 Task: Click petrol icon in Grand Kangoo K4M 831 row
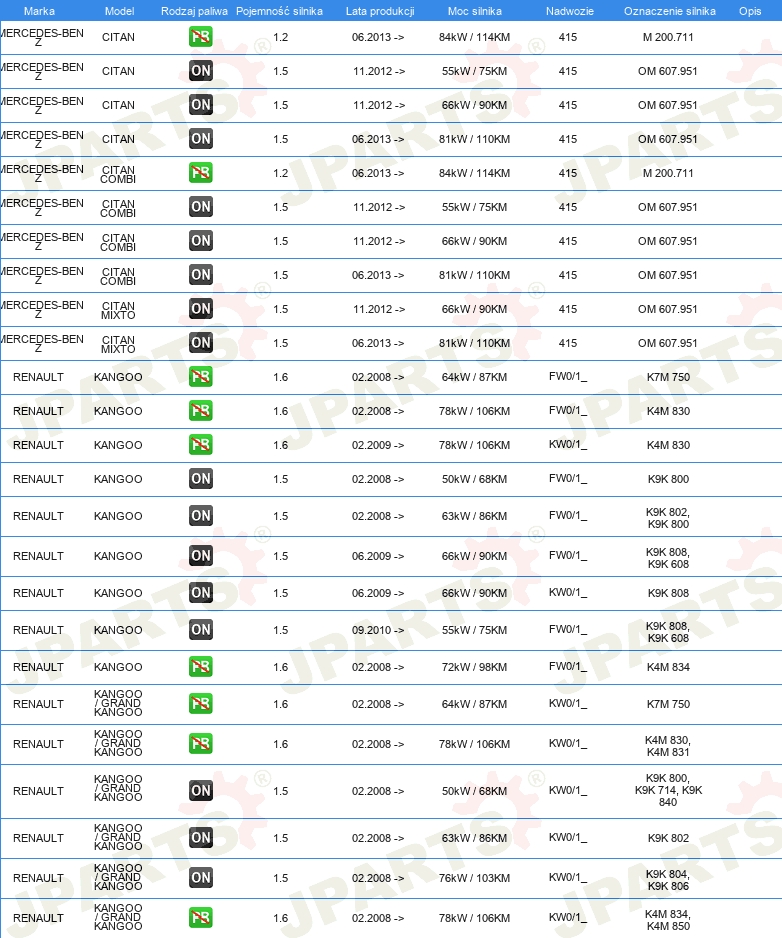(x=200, y=745)
